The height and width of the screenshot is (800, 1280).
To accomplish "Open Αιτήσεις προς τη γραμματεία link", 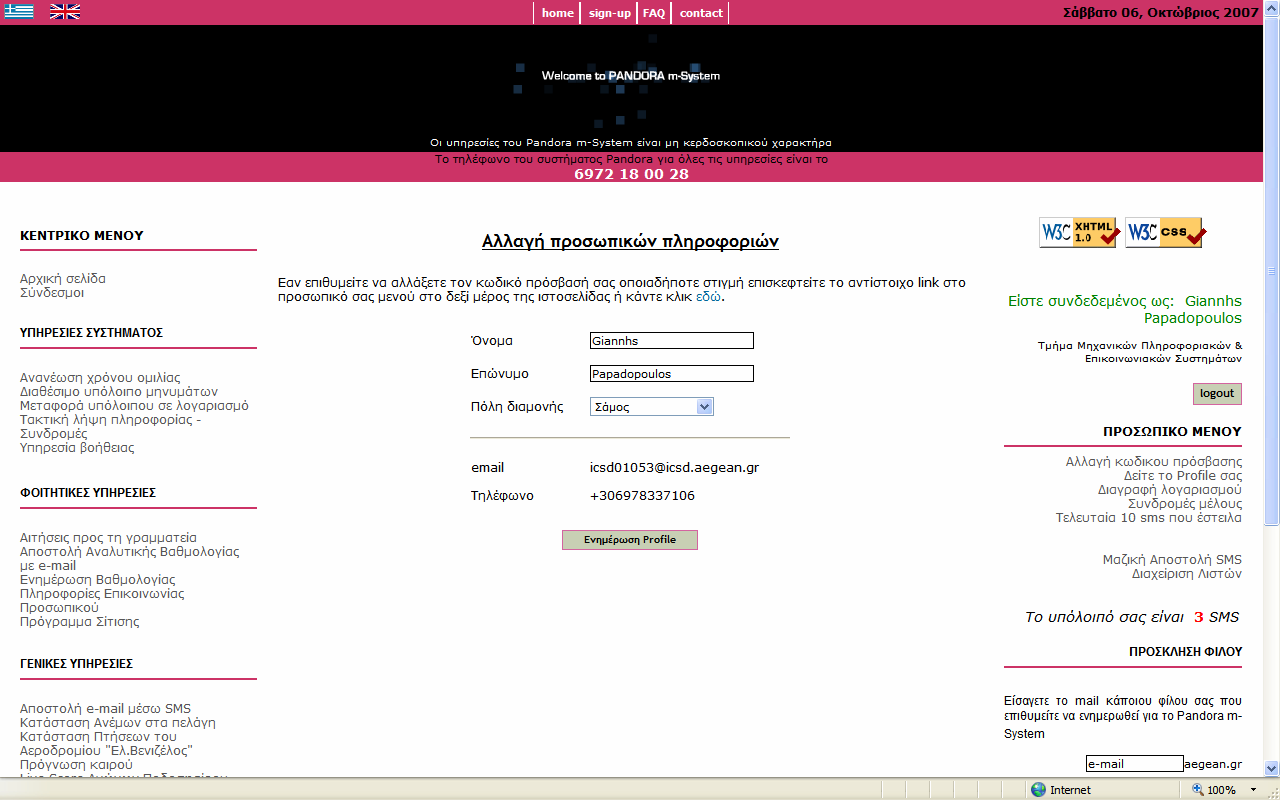I will pos(108,538).
